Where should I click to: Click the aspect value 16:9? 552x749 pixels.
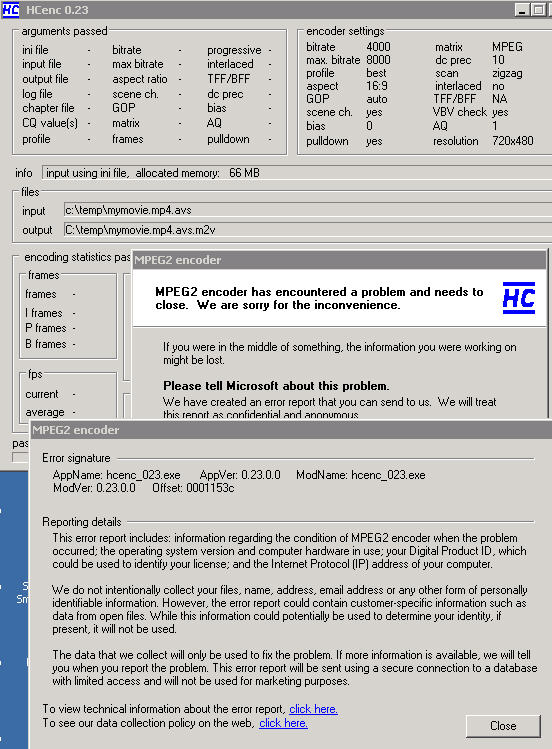pyautogui.click(x=377, y=86)
